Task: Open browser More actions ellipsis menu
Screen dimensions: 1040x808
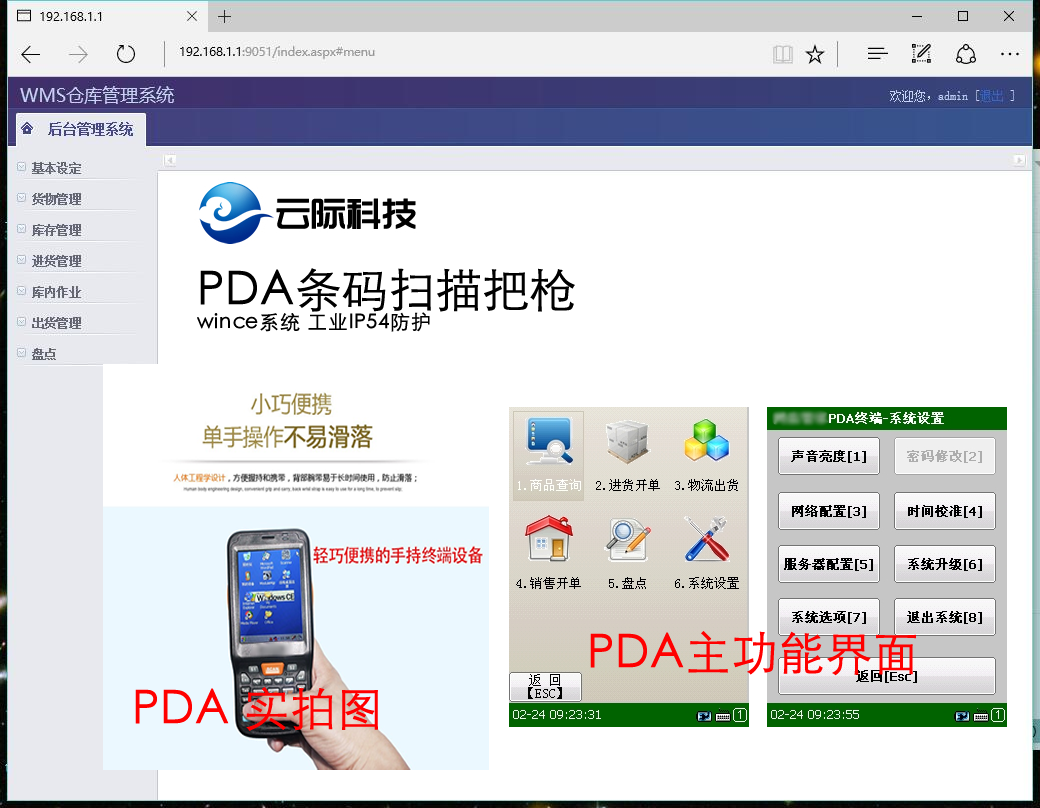Action: click(1010, 54)
